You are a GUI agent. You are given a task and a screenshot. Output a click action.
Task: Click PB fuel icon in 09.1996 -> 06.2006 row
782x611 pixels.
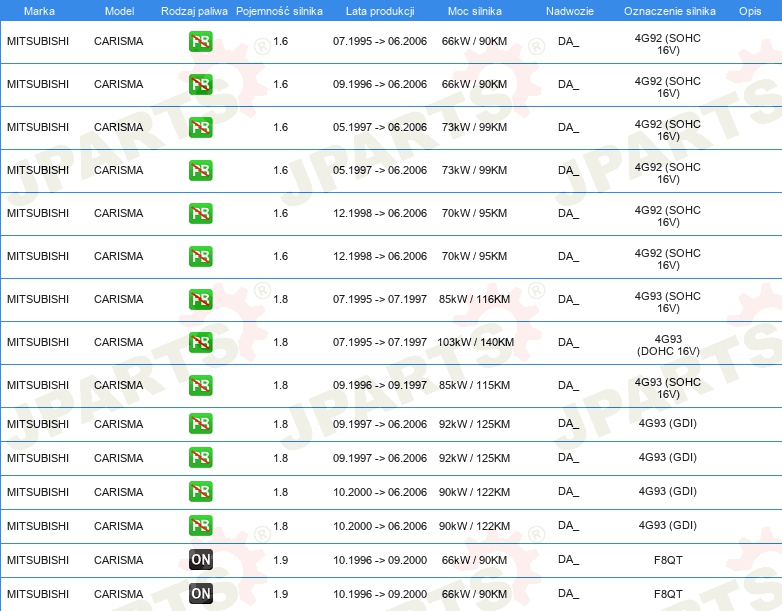point(201,85)
